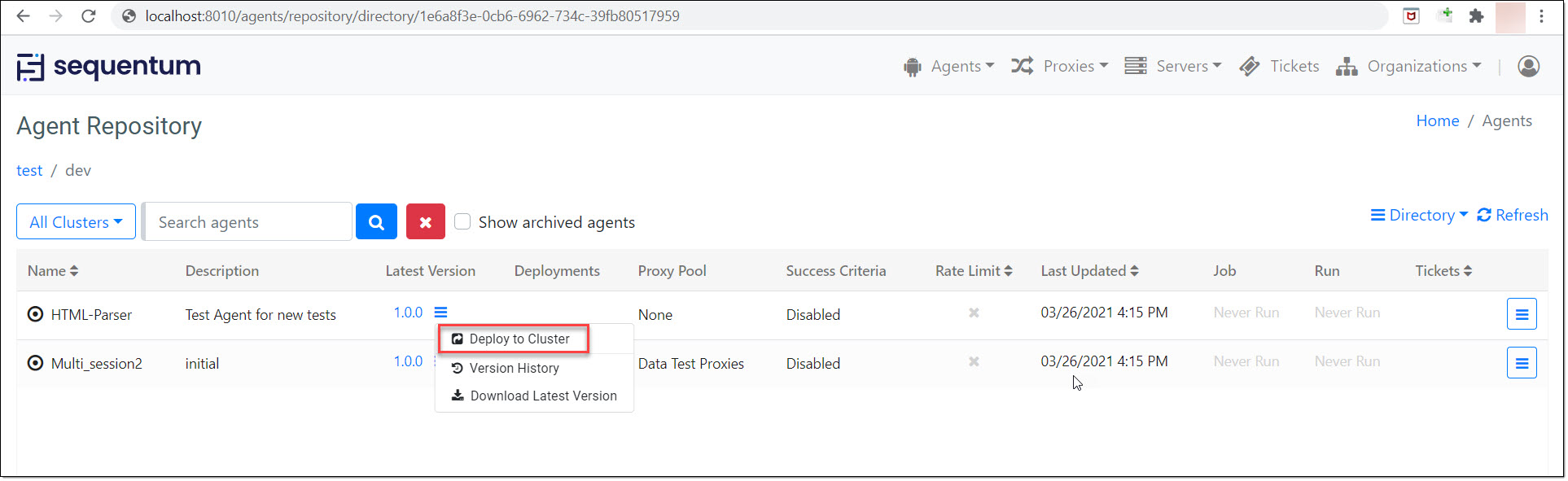Open Multi_session2 row actions menu button
The image size is (1568, 481).
1521,363
